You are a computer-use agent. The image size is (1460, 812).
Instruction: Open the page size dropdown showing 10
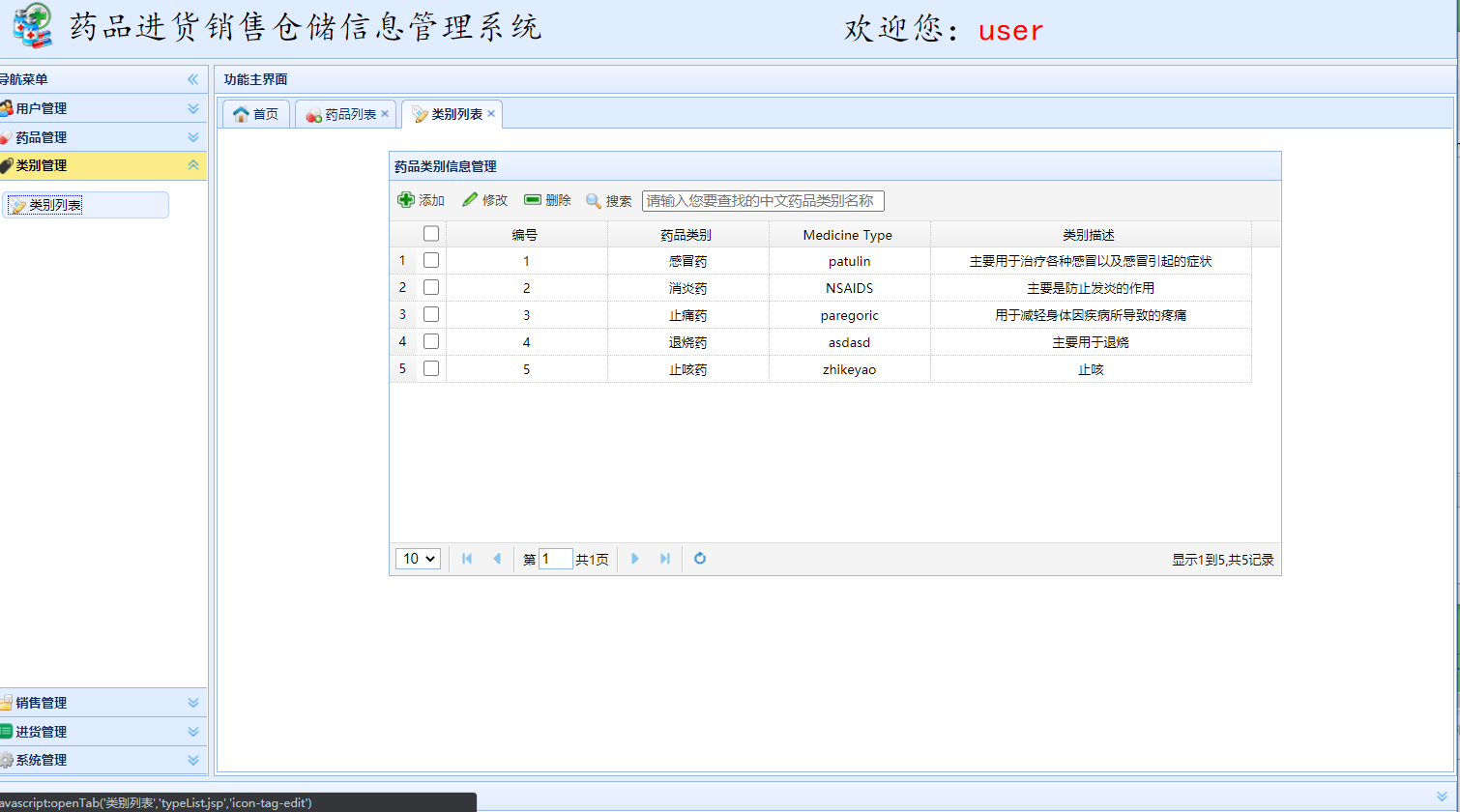[x=417, y=559]
